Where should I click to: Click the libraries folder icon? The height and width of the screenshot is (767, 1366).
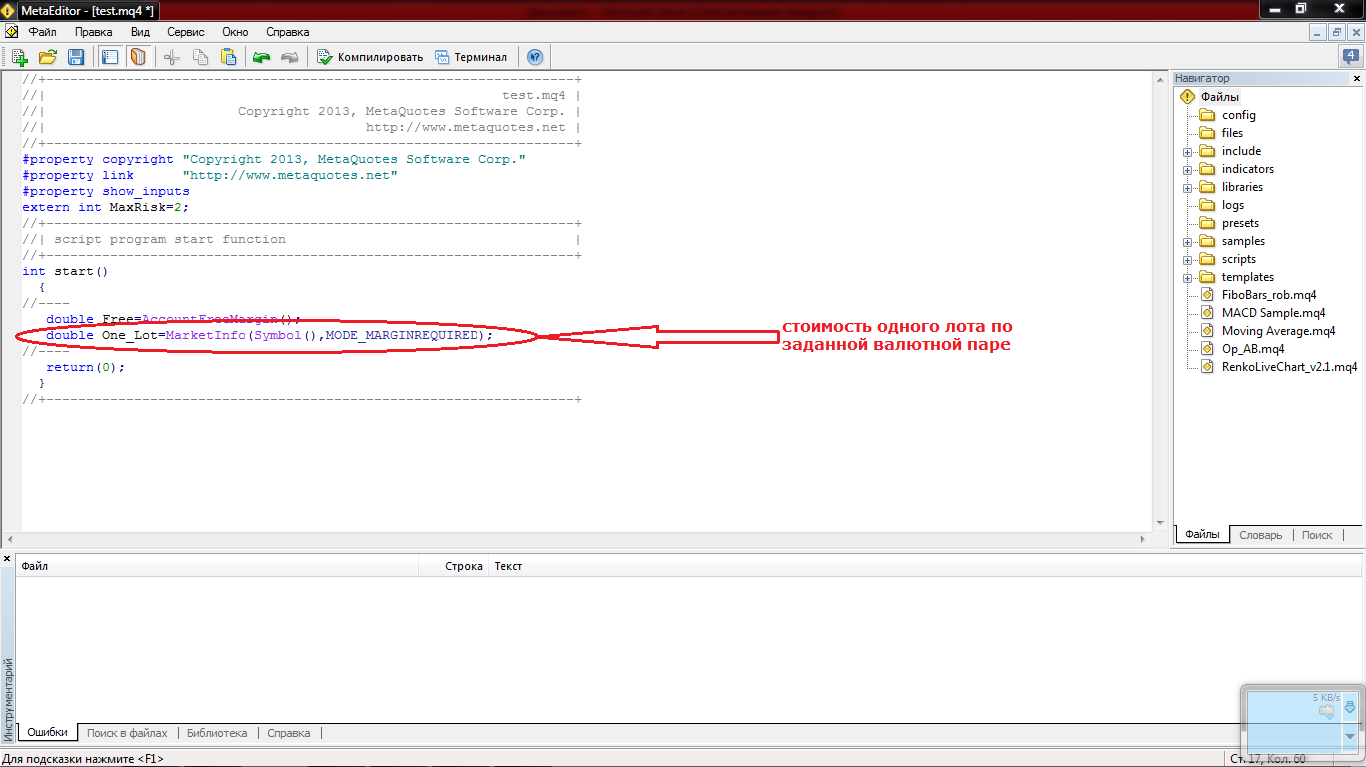click(1207, 187)
